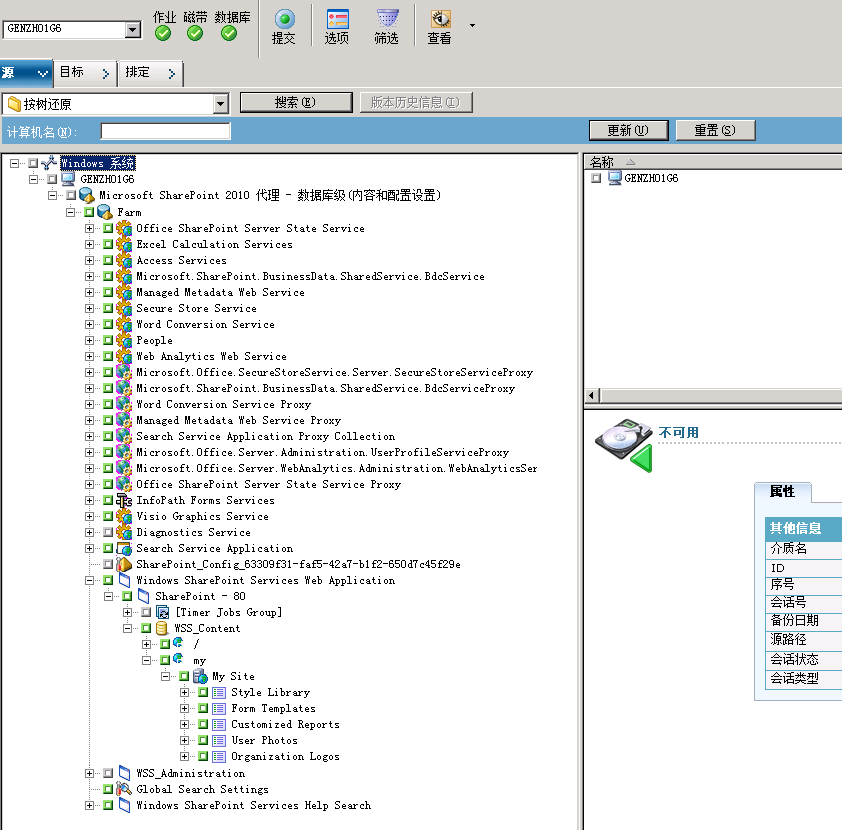Click the green arrow under disk icon

(x=641, y=459)
